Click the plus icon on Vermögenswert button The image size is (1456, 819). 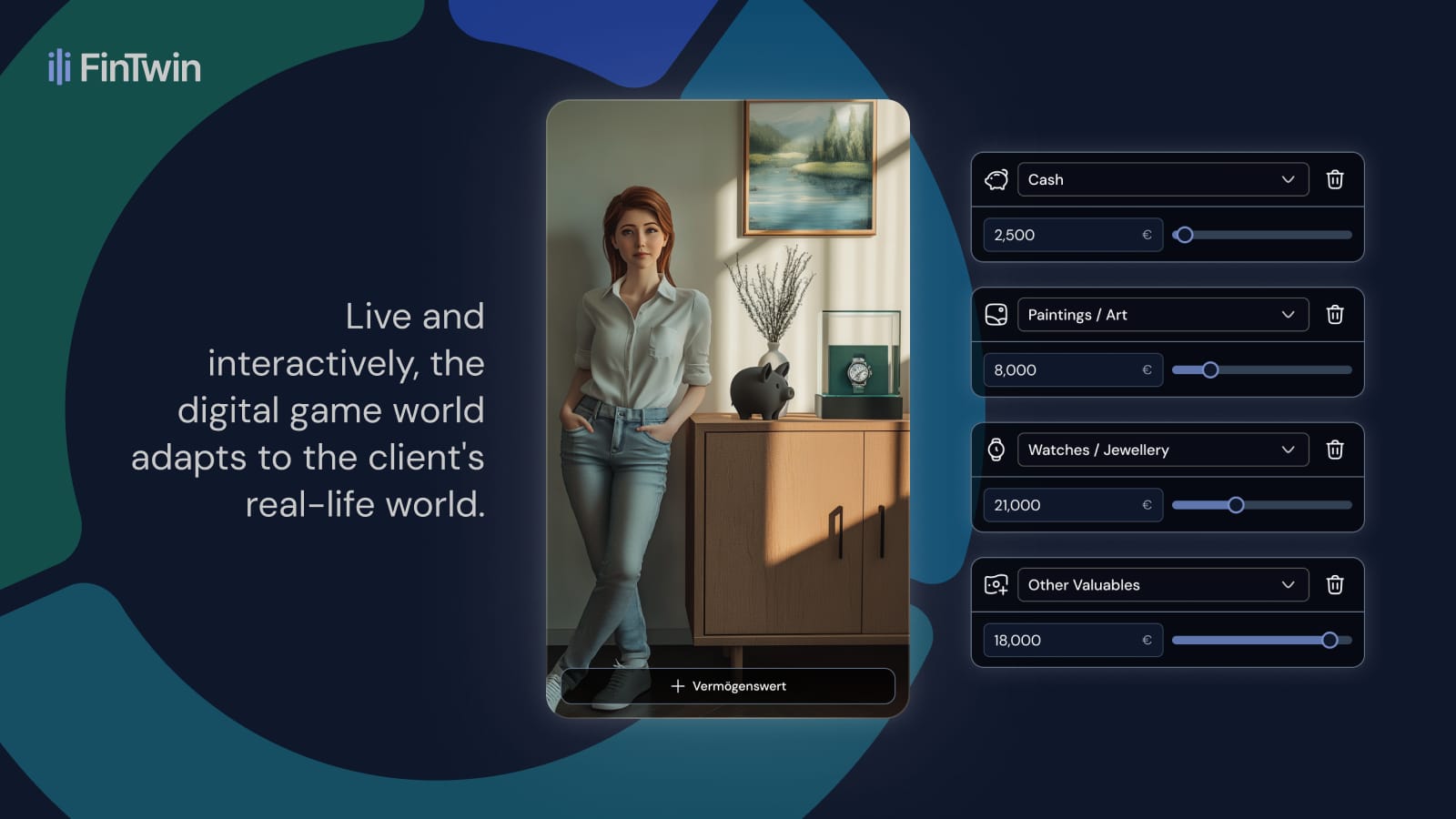click(x=677, y=686)
